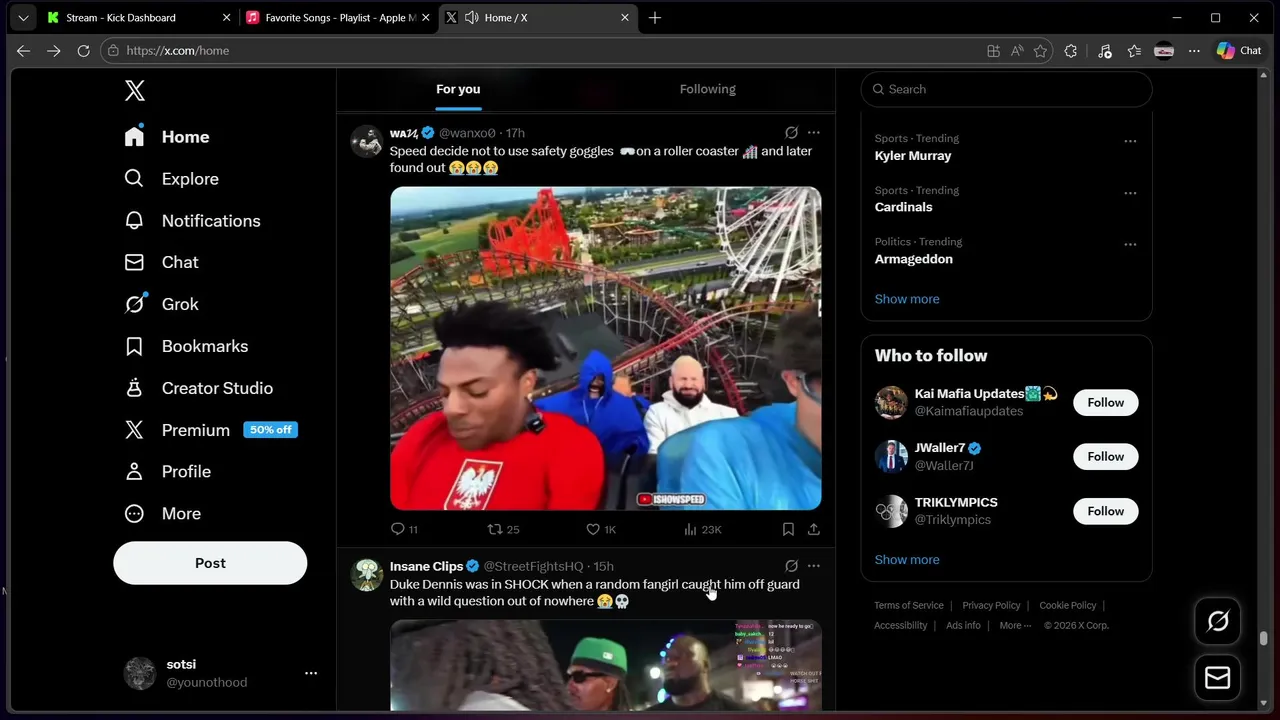Open more options on wanxo0 post
Viewport: 1280px width, 720px height.
tap(814, 132)
